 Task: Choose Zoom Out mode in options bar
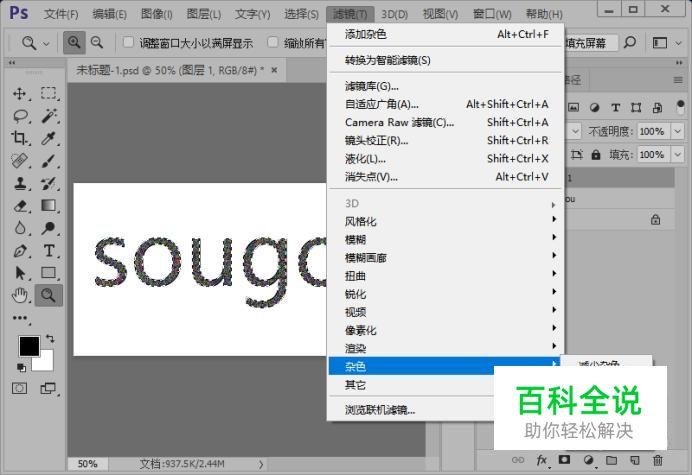click(97, 42)
